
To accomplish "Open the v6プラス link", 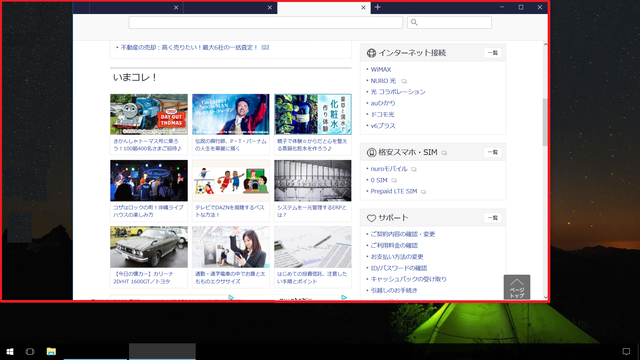I will 383,126.
